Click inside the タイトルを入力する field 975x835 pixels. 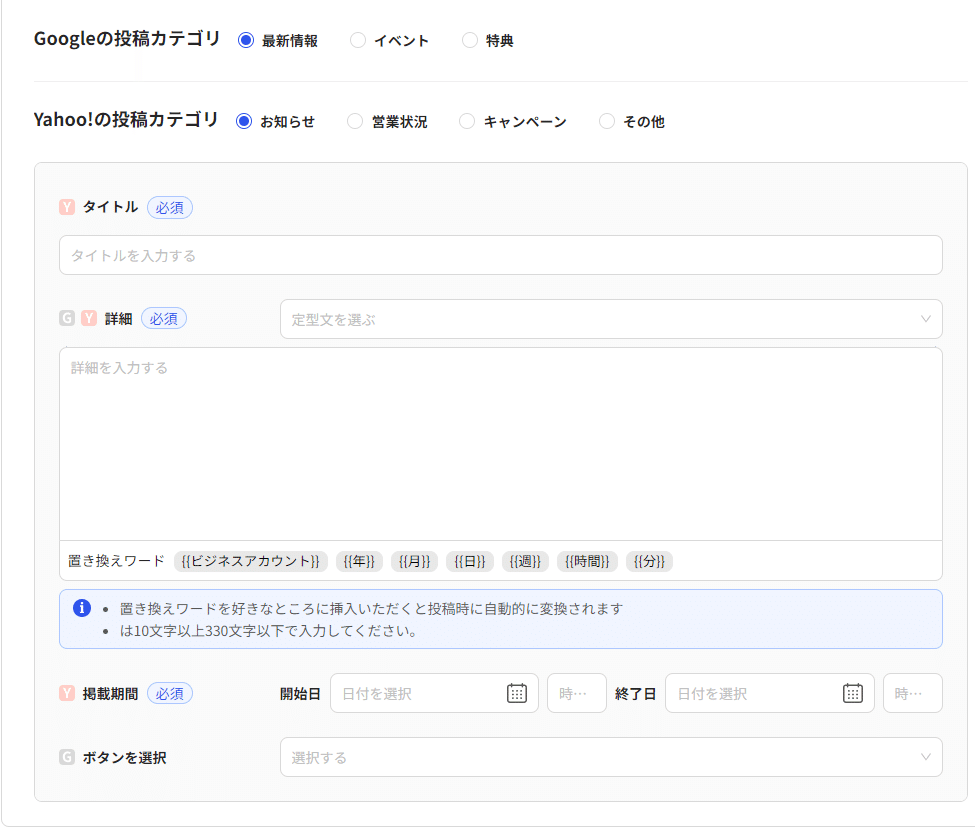(500, 255)
